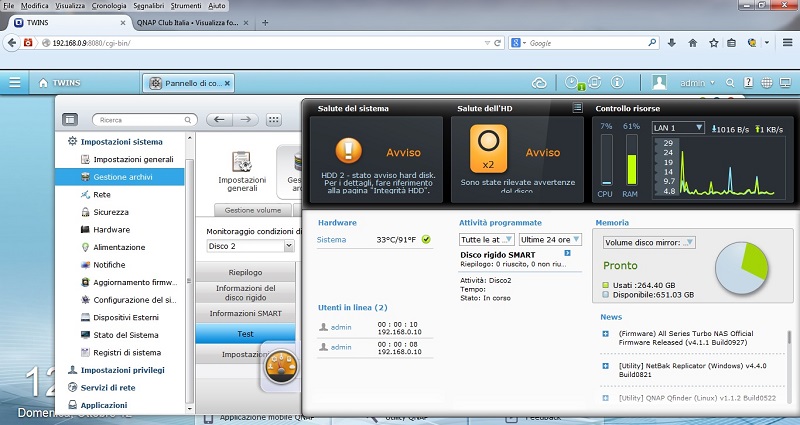Image resolution: width=800 pixels, height=425 pixels.
Task: Open the Cronologia menu in Firefox
Action: point(109,6)
